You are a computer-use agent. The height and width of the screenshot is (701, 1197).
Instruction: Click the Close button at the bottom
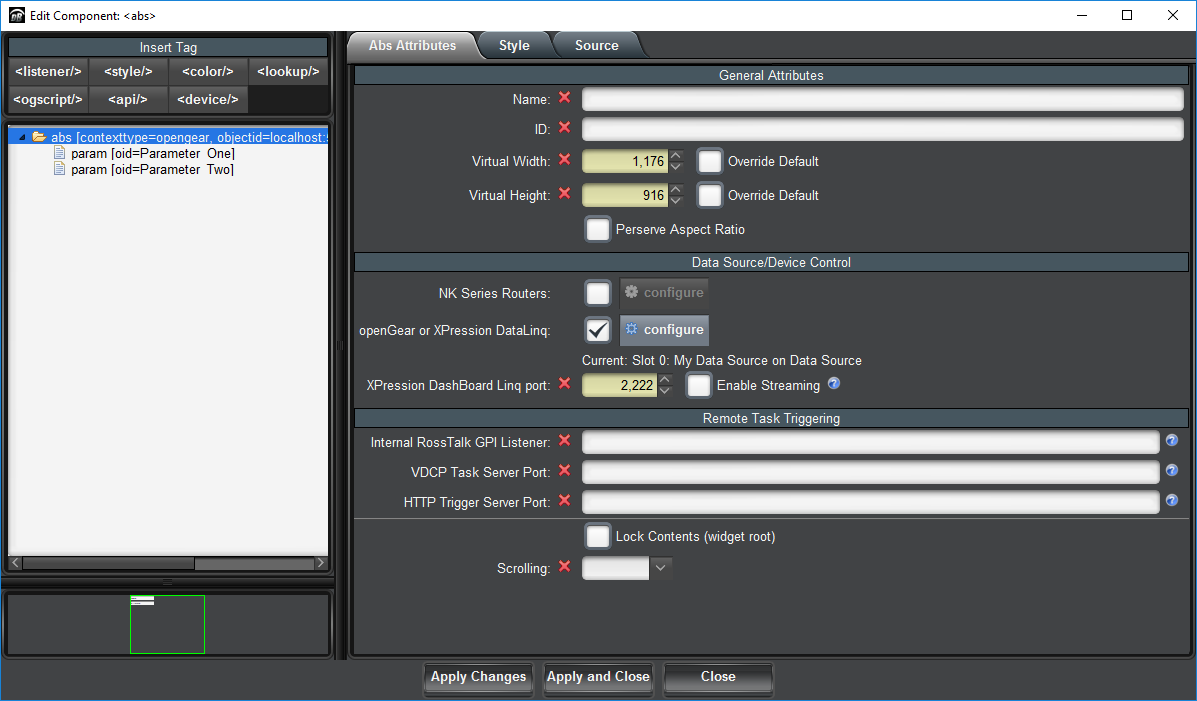click(x=718, y=677)
